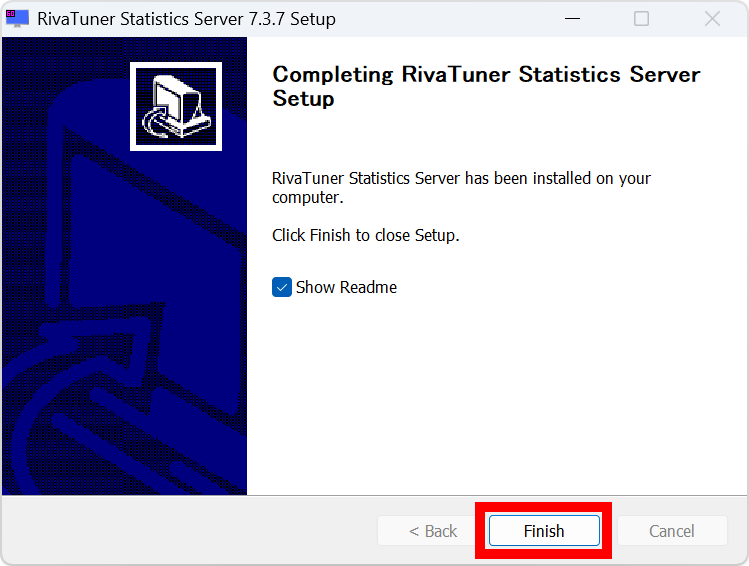This screenshot has height=566, width=749.
Task: Click the Show Readme label text
Action: tap(346, 288)
